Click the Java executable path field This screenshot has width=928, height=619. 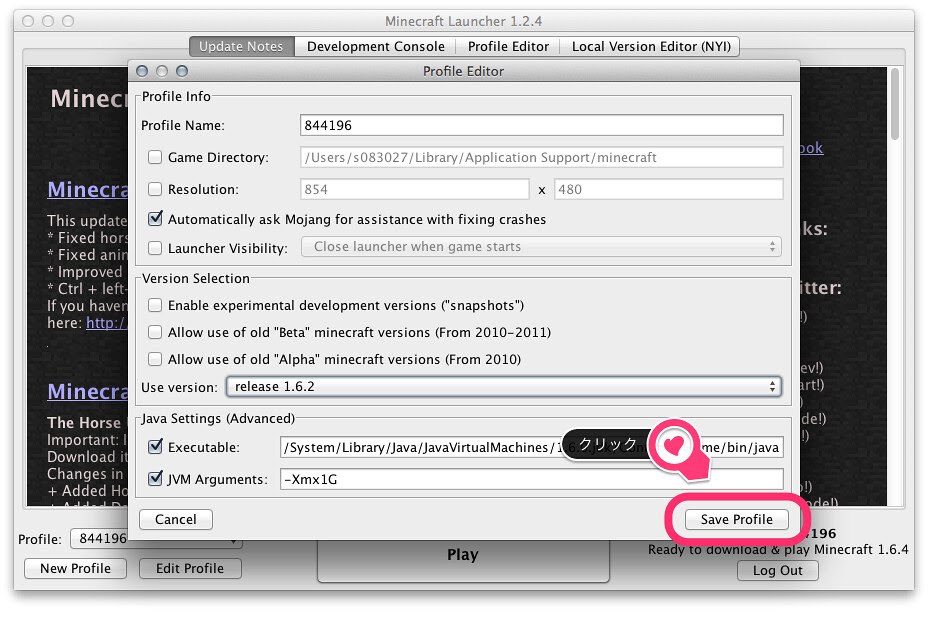pyautogui.click(x=531, y=447)
